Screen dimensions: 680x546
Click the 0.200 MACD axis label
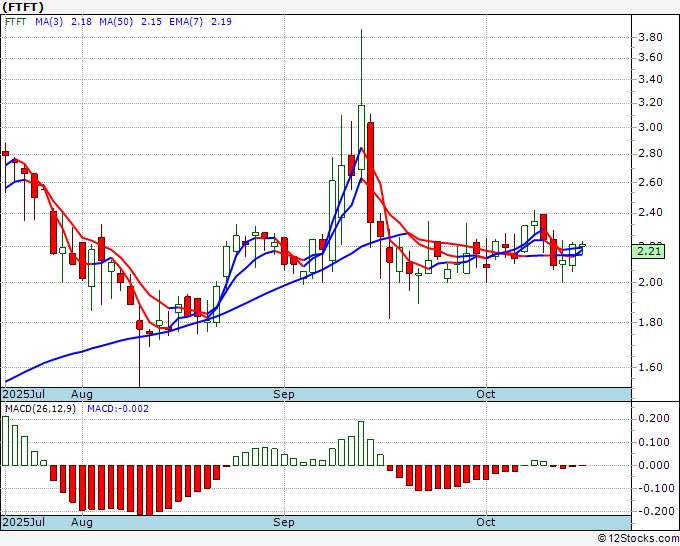pos(652,418)
